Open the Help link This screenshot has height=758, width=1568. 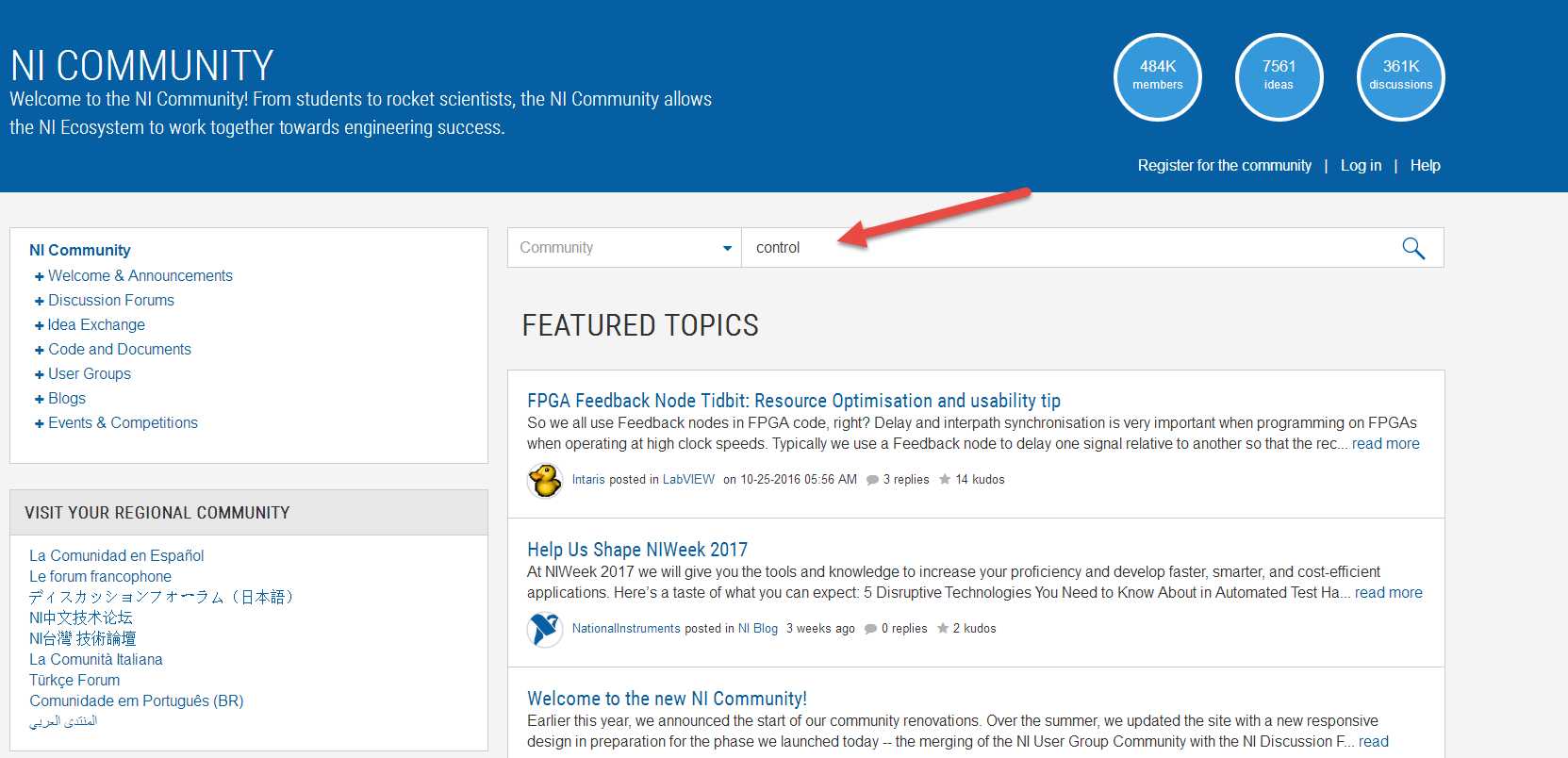click(x=1426, y=165)
